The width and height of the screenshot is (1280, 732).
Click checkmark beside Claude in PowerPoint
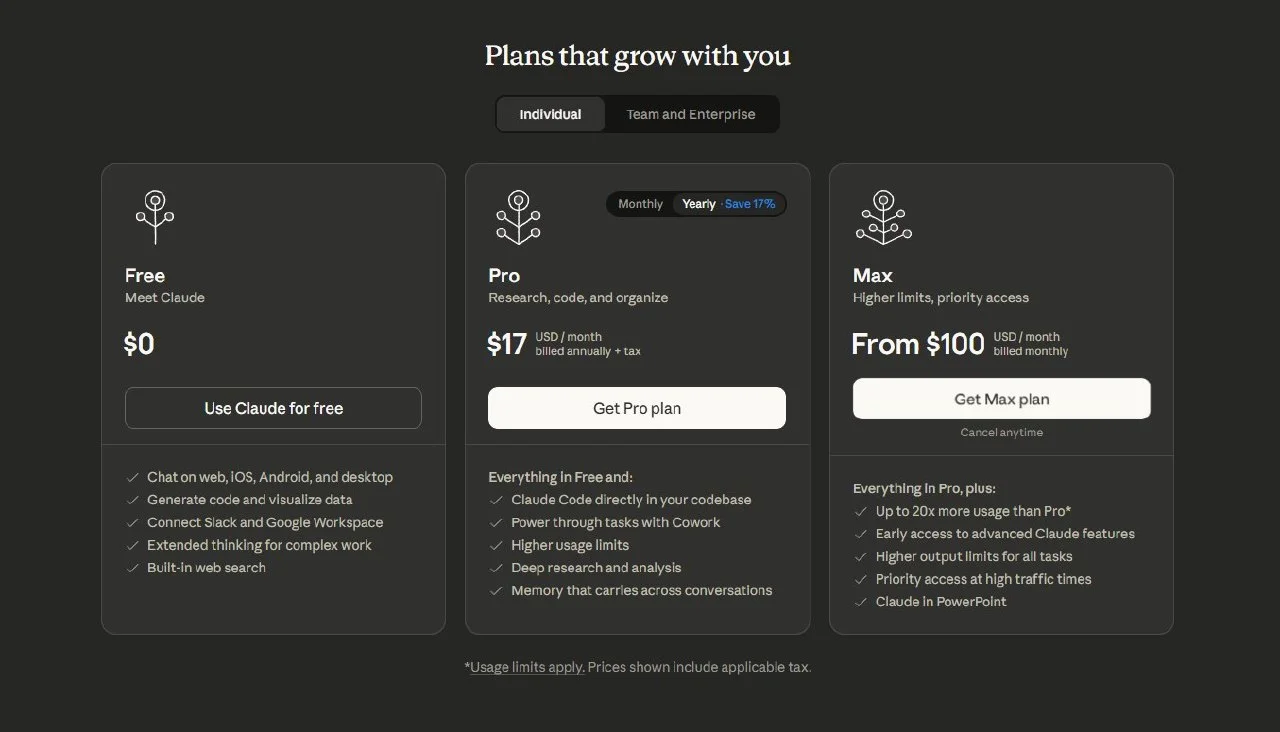(860, 602)
